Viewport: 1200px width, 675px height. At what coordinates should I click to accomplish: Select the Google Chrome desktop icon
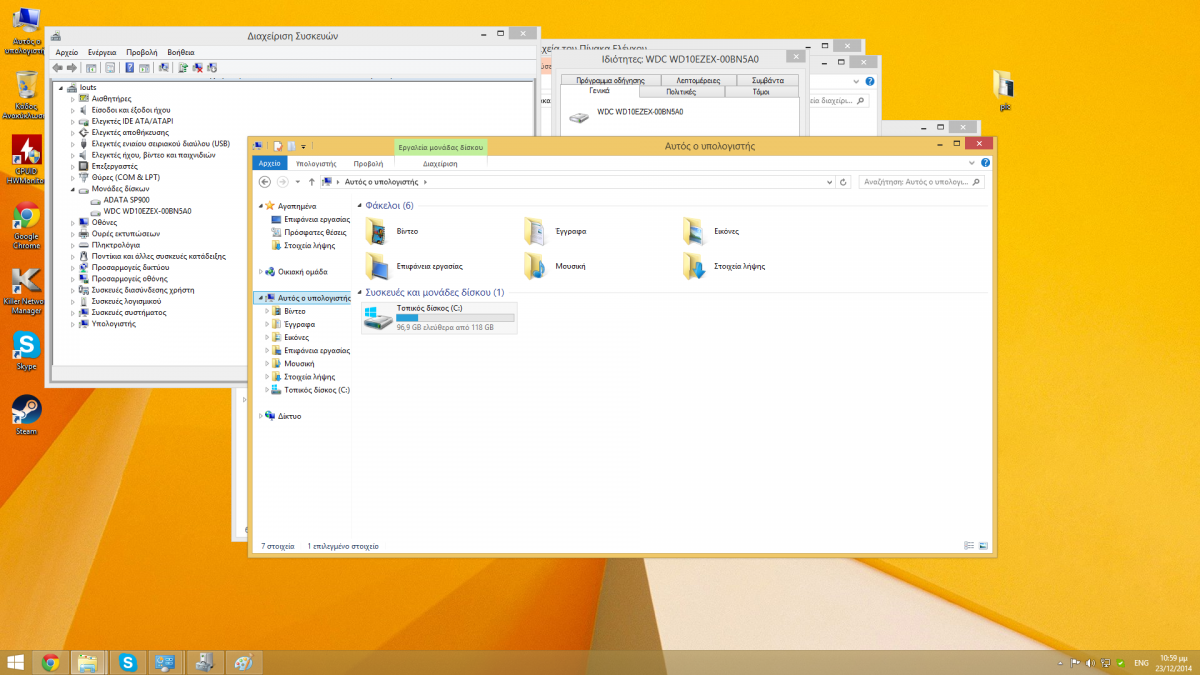[27, 227]
